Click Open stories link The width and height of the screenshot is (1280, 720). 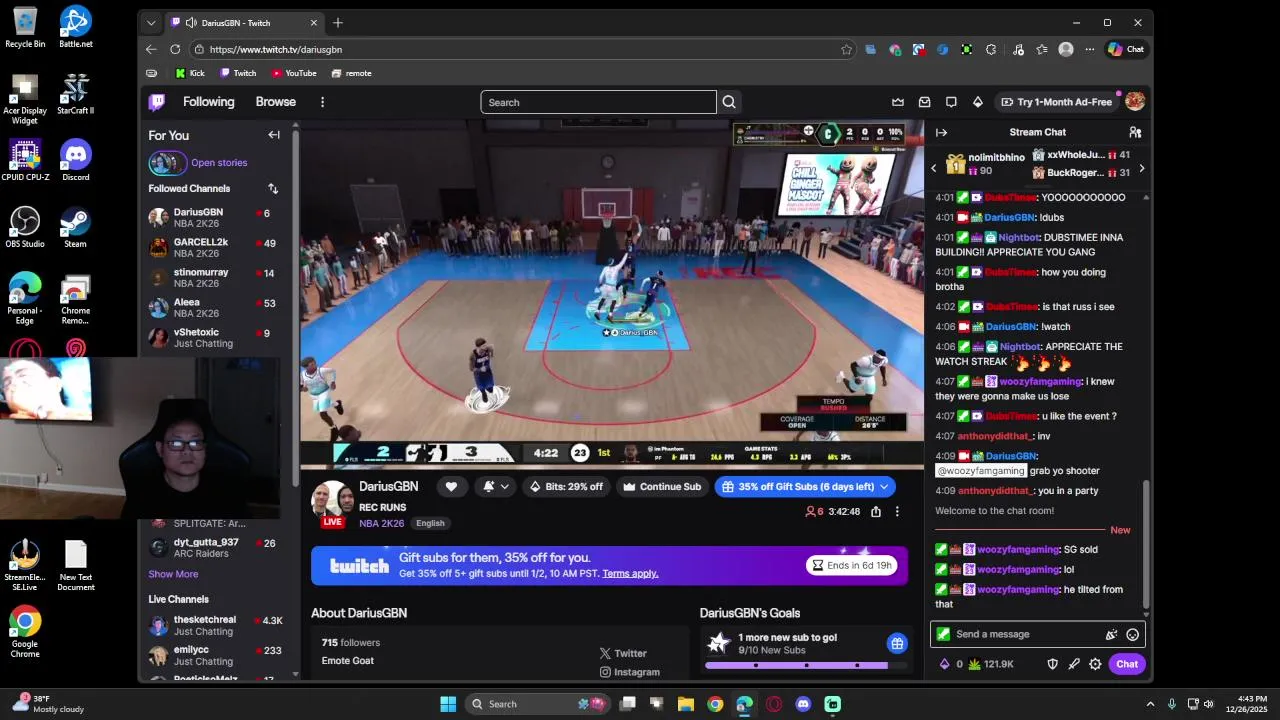point(219,163)
